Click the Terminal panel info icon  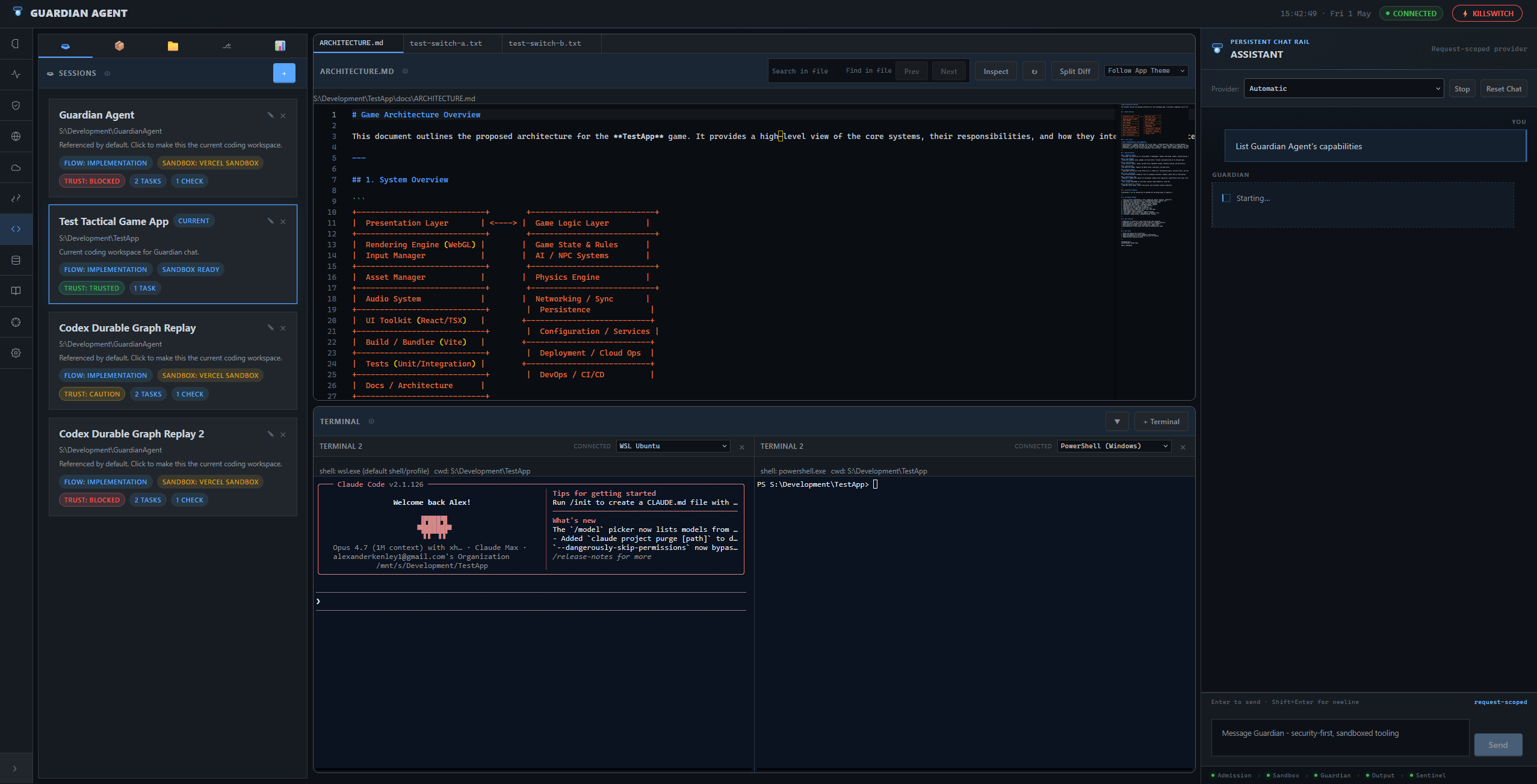(x=371, y=421)
